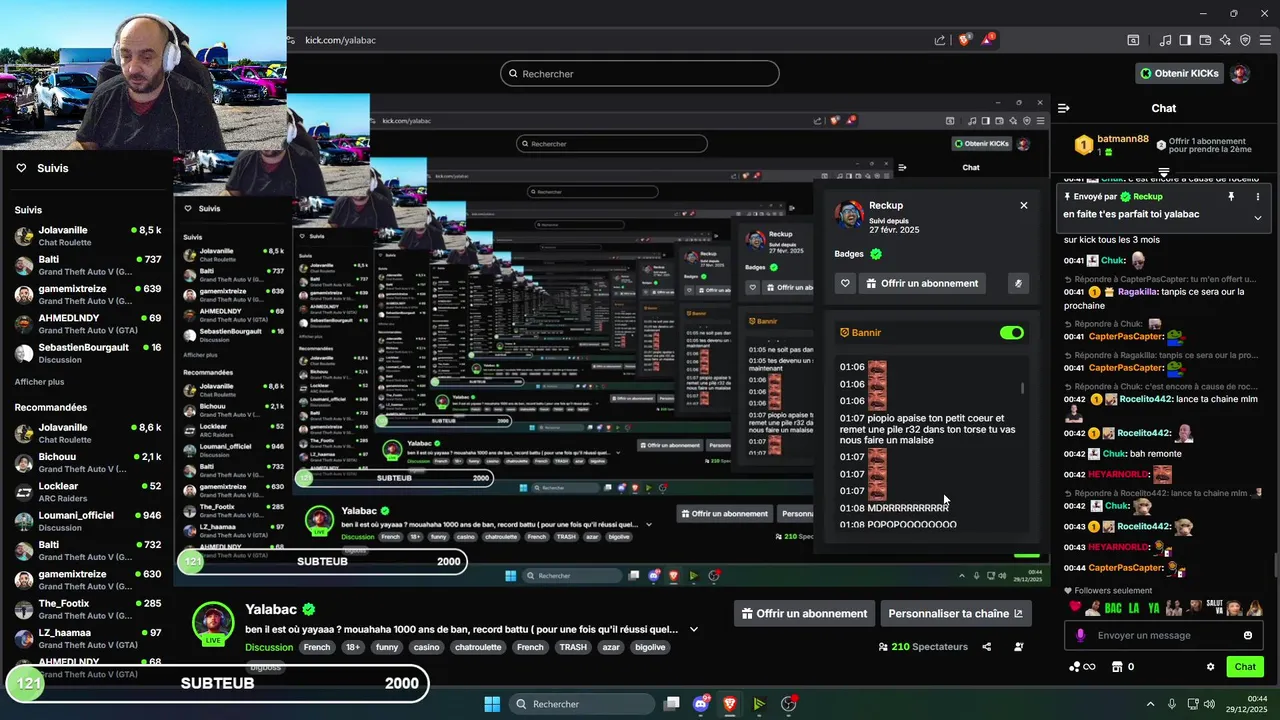Select the casino tag
The width and height of the screenshot is (1280, 720).
click(x=426, y=647)
